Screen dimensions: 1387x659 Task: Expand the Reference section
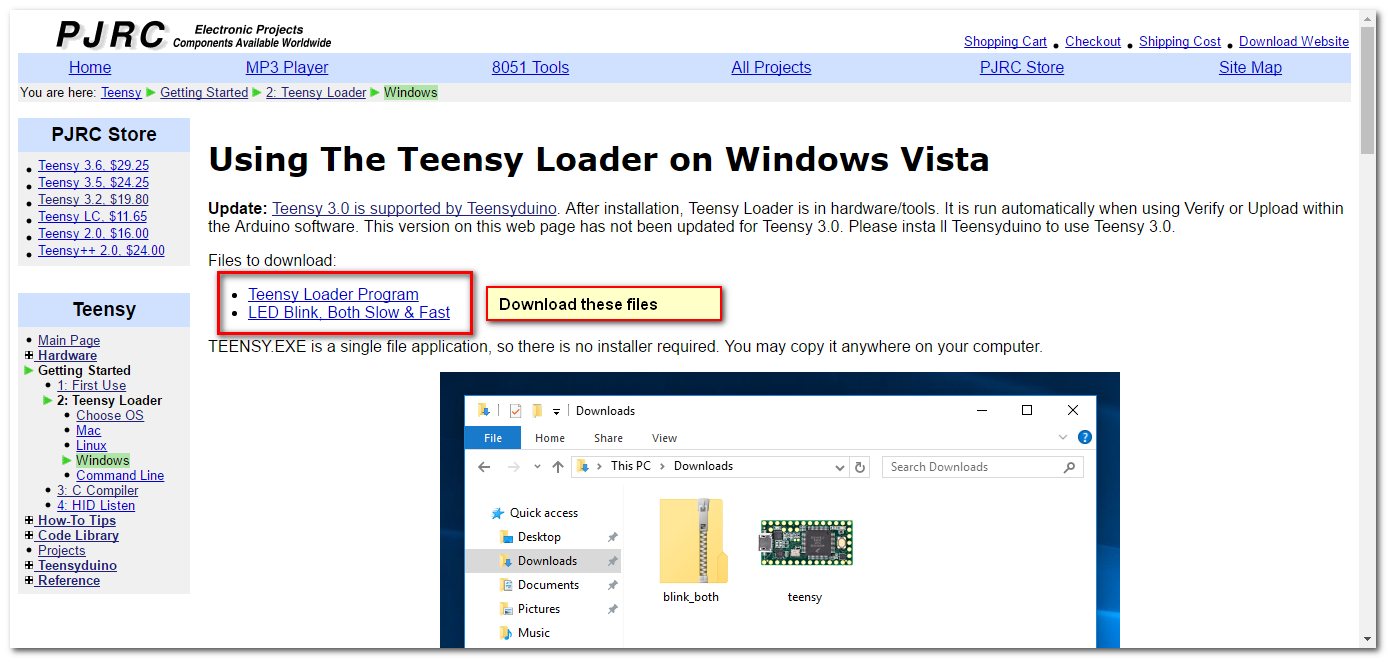29,580
